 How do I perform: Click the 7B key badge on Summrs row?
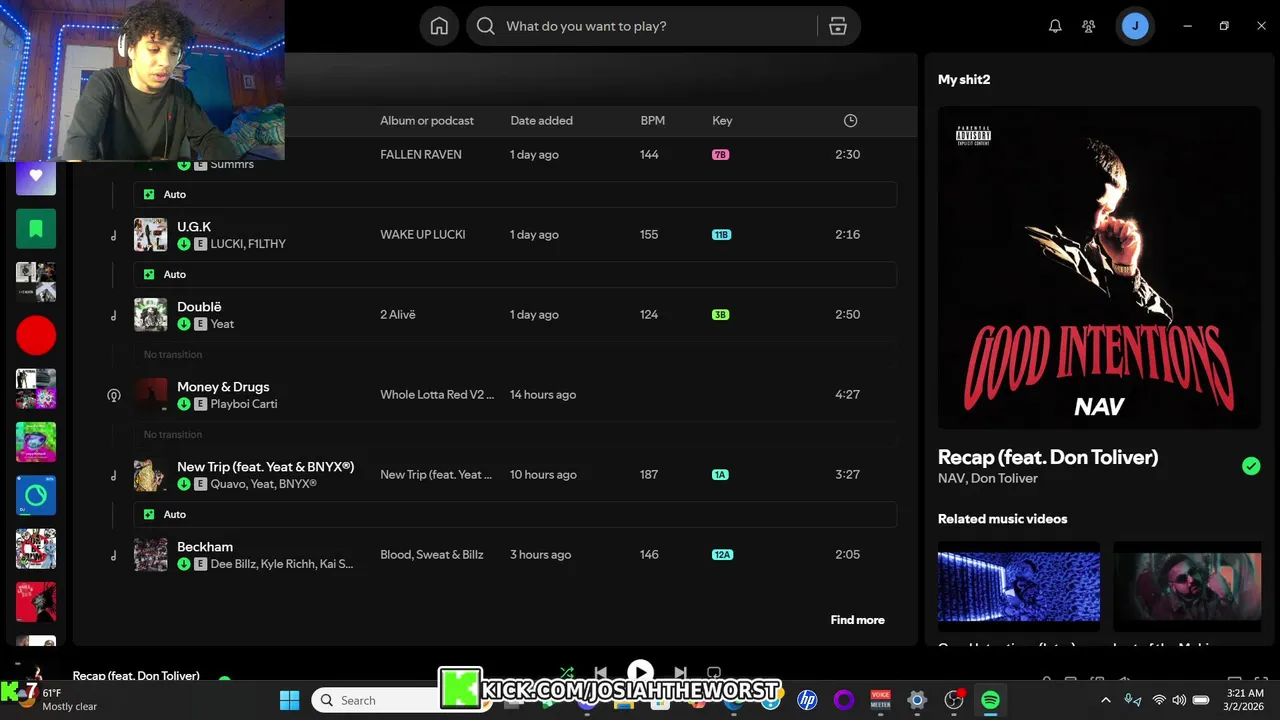click(720, 155)
